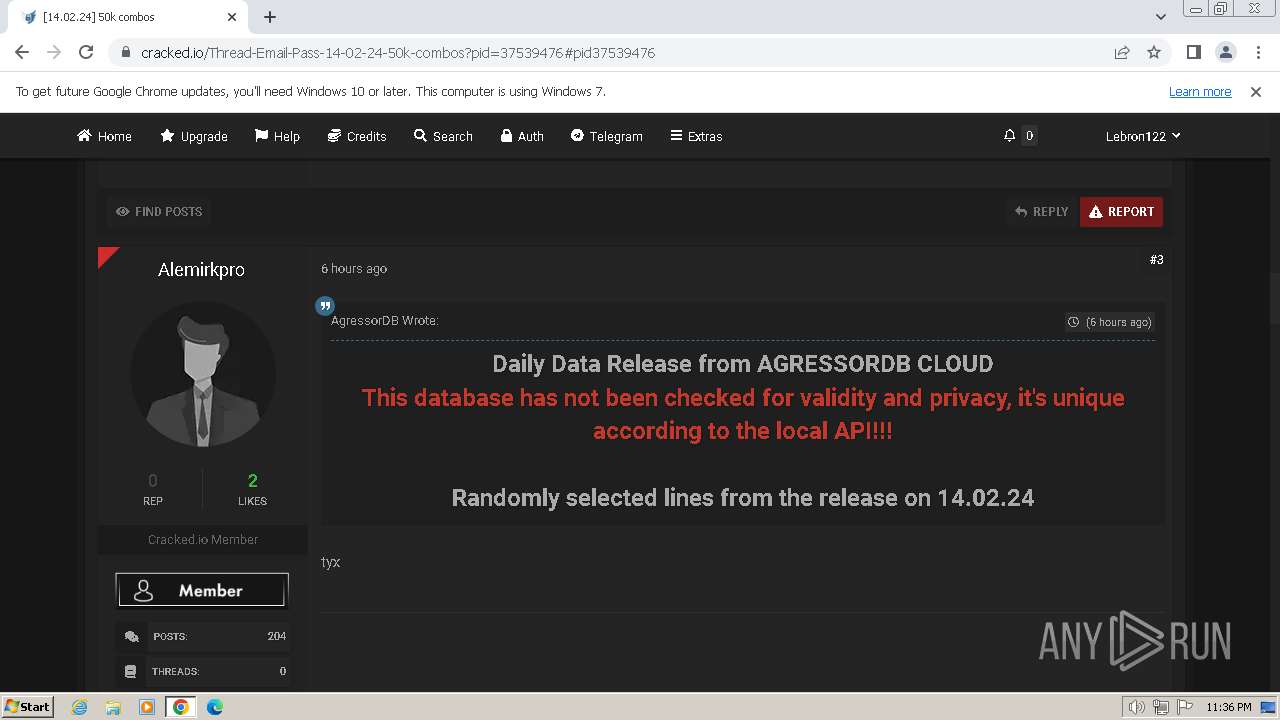Open the tab search dropdown arrow
Image resolution: width=1280 pixels, height=720 pixels.
[1160, 17]
